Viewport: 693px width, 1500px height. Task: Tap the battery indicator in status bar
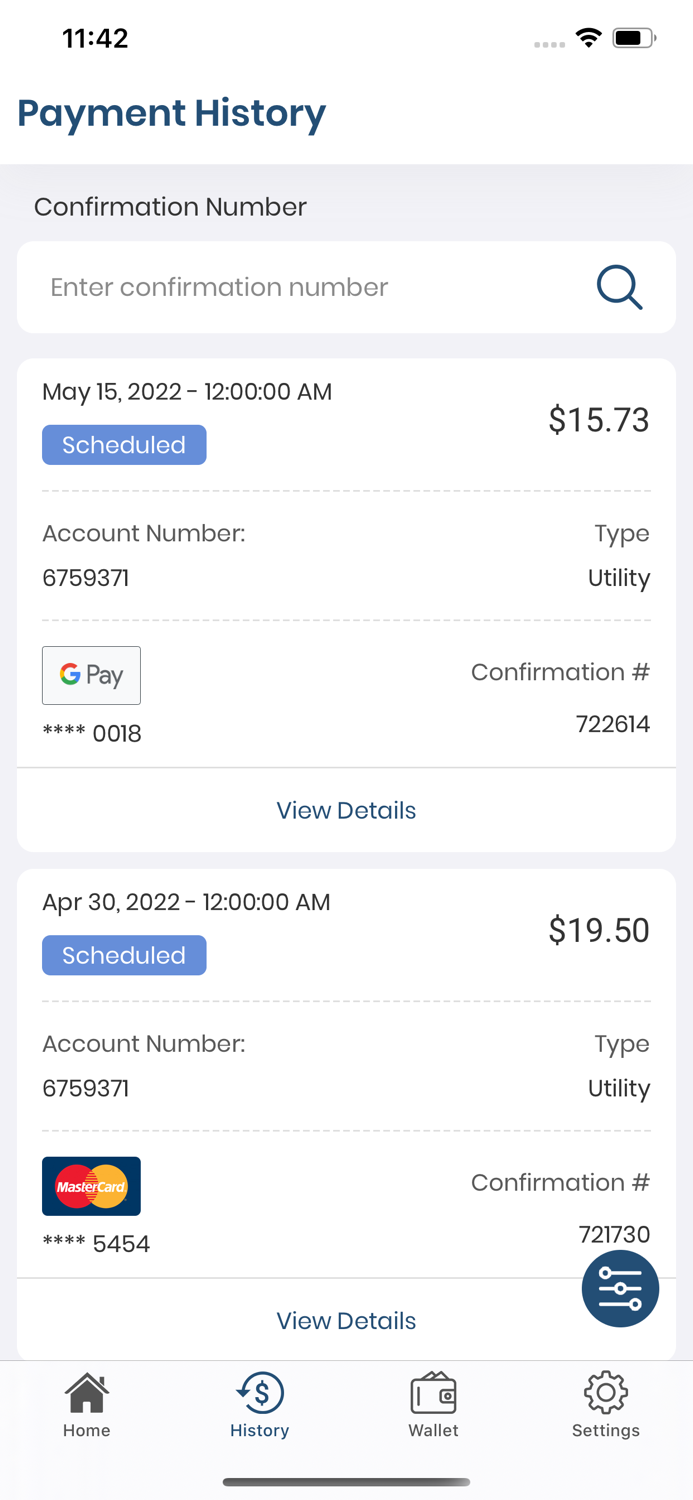point(634,38)
